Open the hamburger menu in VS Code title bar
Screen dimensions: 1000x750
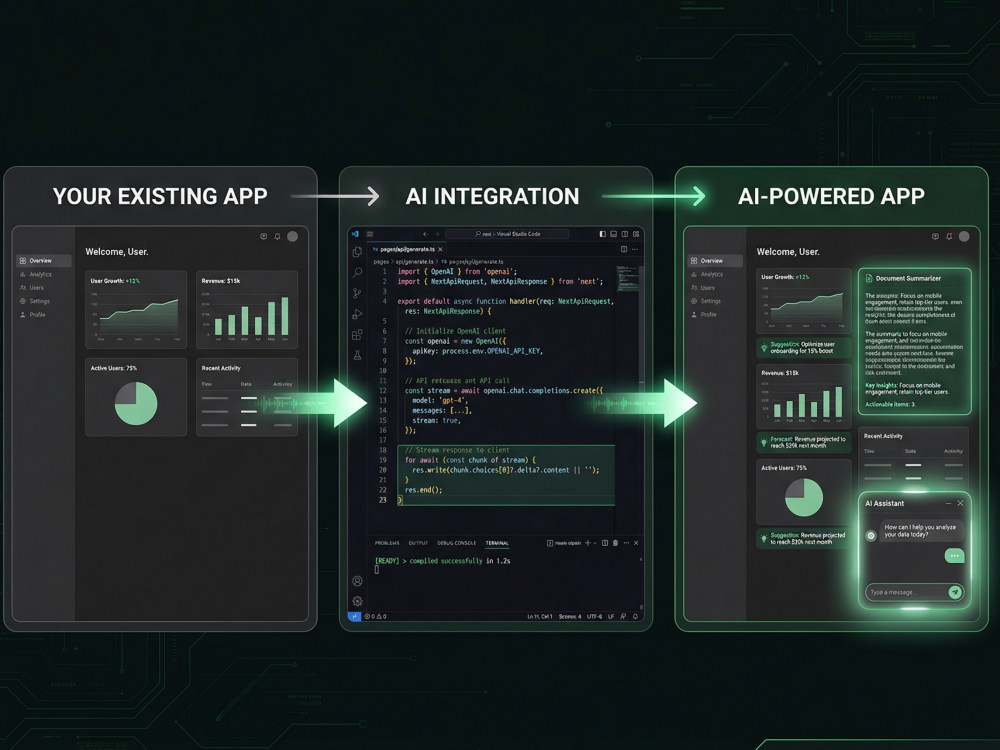(370, 234)
